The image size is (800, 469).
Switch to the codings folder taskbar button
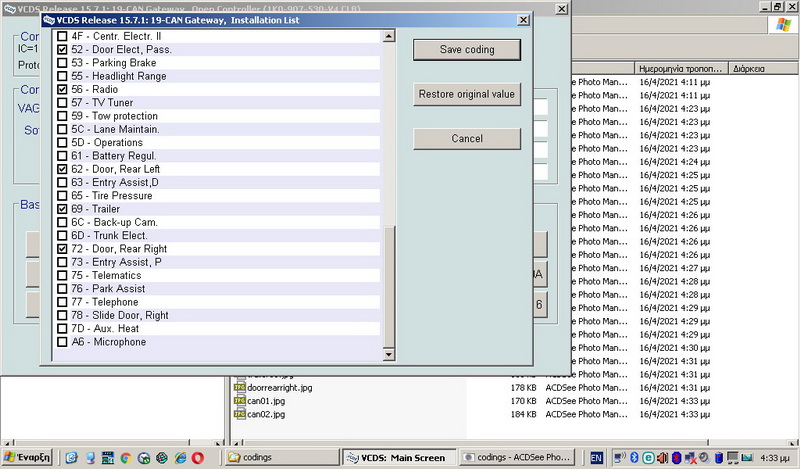click(282, 457)
